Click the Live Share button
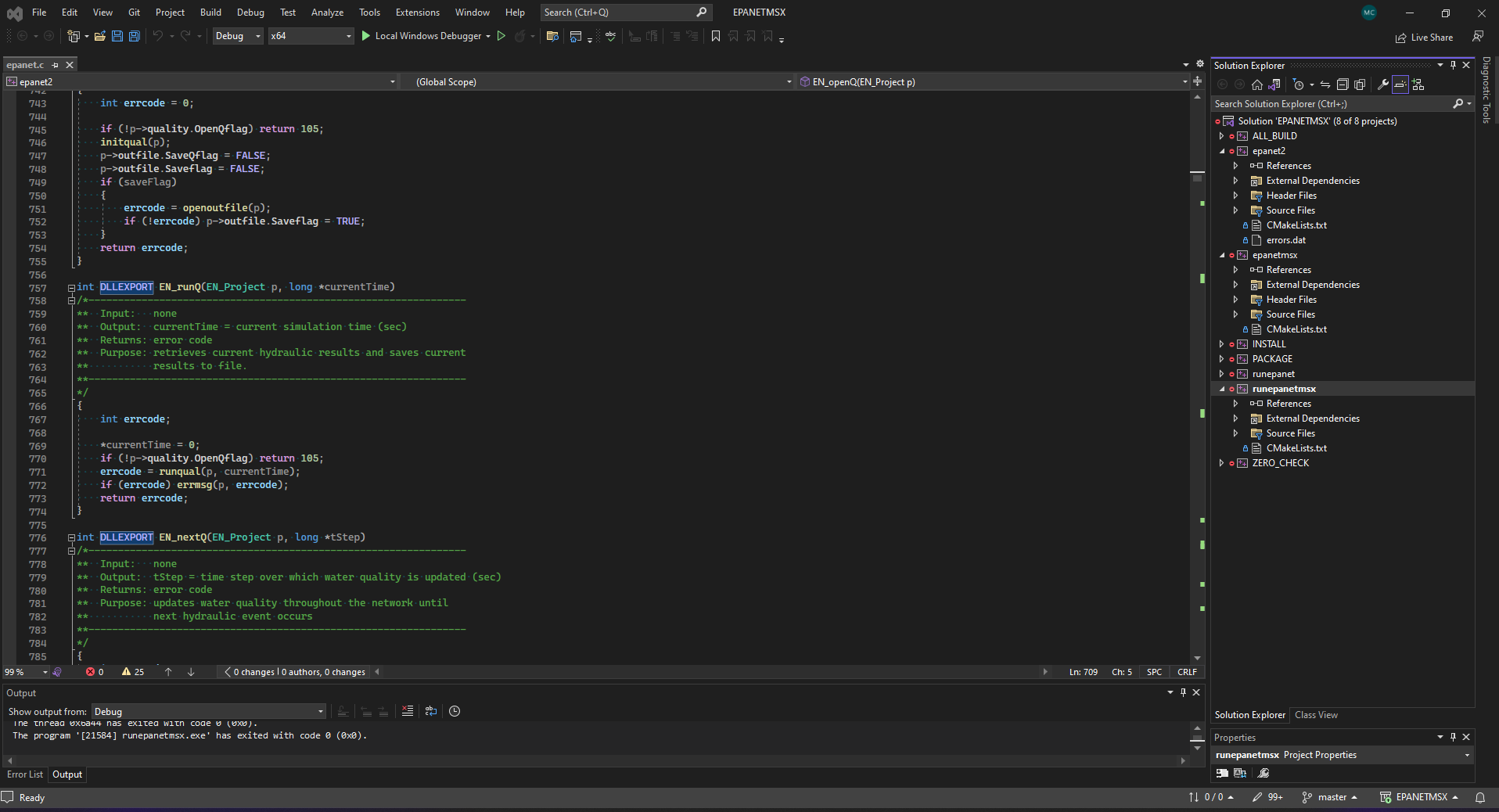Viewport: 1499px width, 812px height. (1425, 38)
